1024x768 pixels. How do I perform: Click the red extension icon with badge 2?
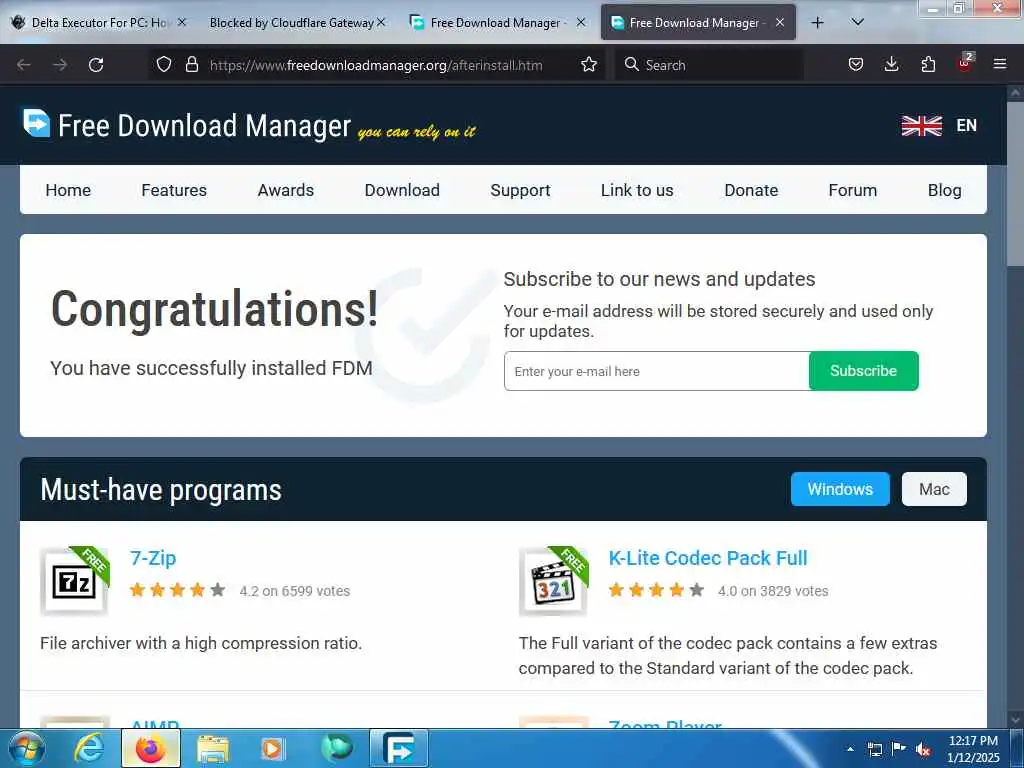(x=965, y=63)
